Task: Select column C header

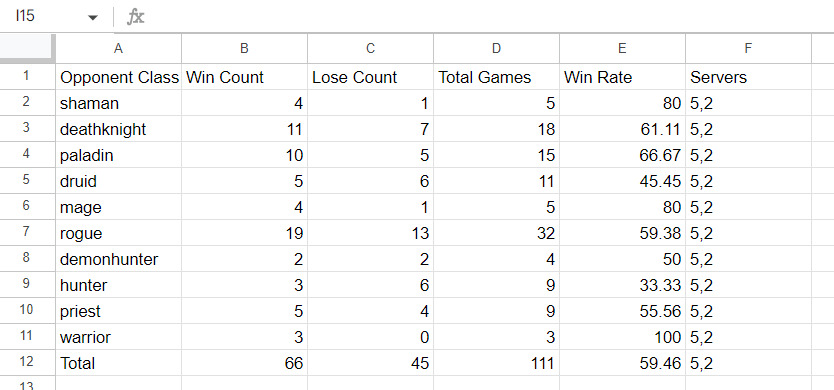Action: (x=371, y=49)
